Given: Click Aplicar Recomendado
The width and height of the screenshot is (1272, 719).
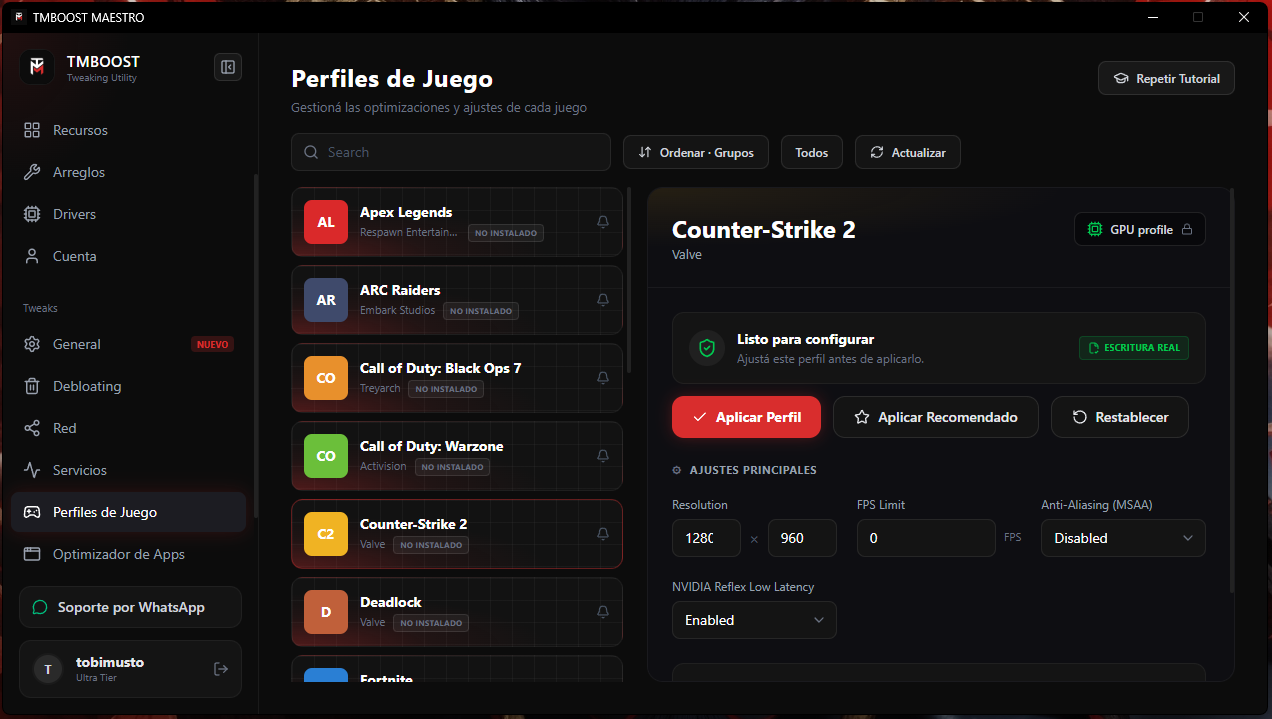Looking at the screenshot, I should [x=936, y=417].
